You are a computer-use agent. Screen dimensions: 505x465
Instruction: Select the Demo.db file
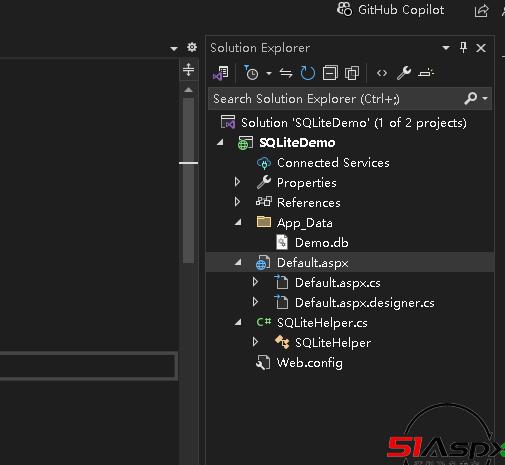[322, 243]
